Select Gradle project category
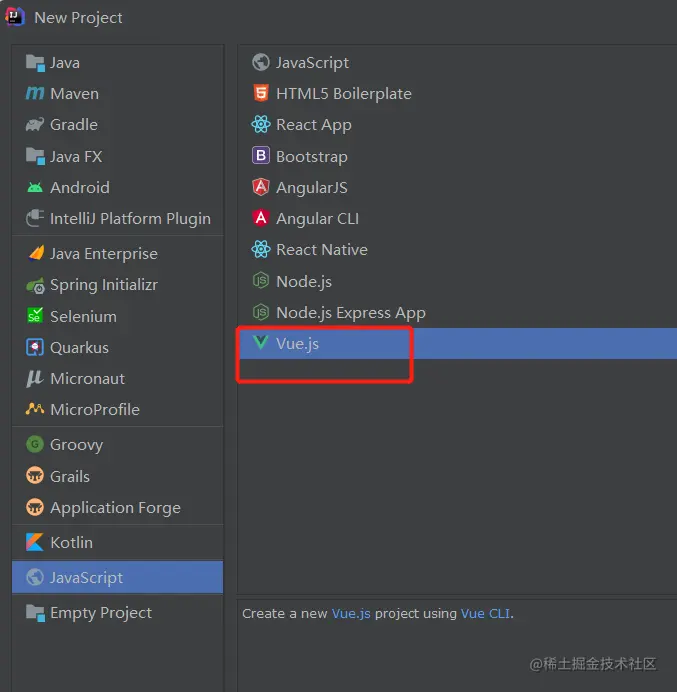 click(117, 124)
